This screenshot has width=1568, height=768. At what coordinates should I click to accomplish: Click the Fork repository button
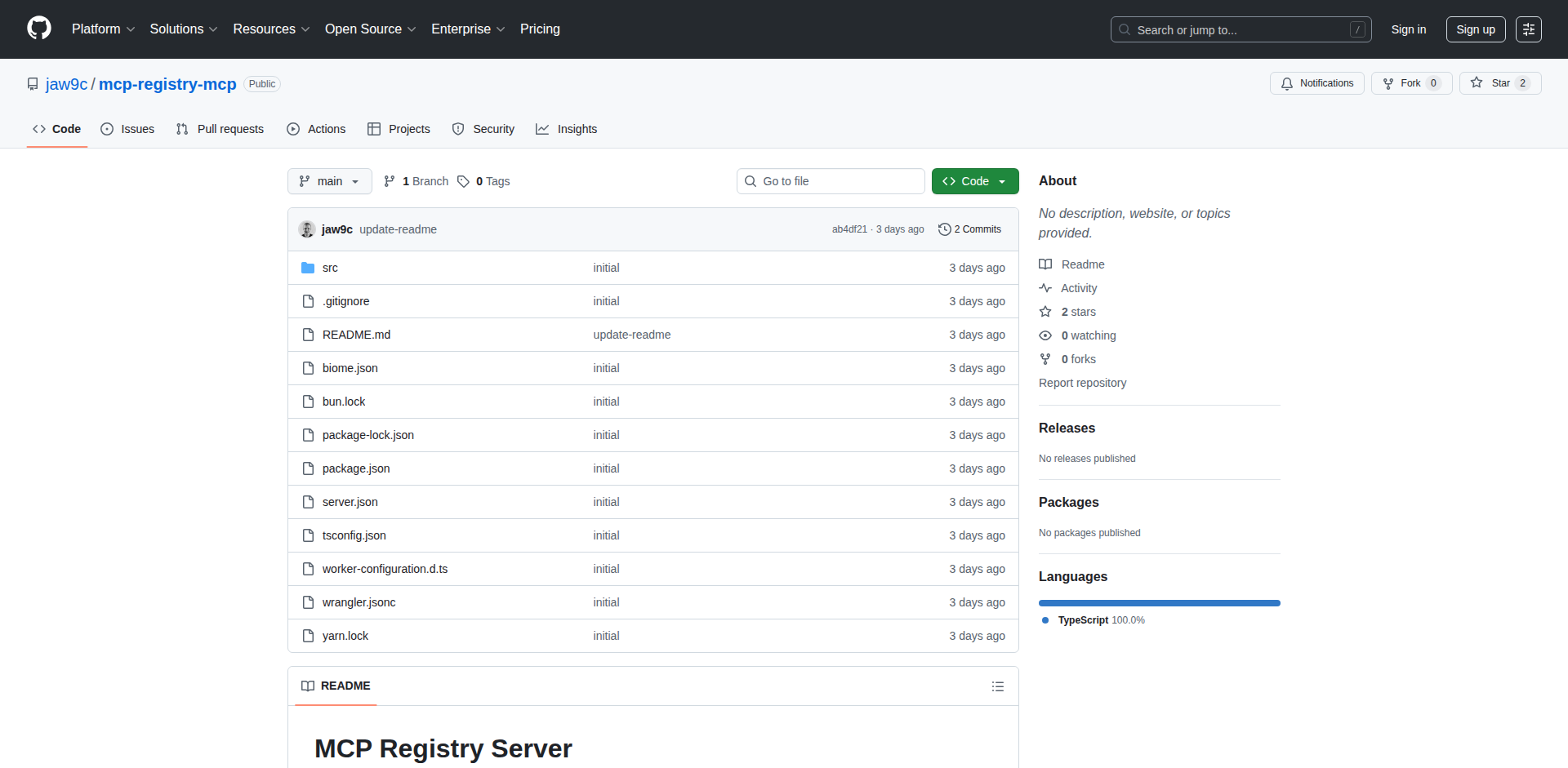click(1411, 83)
